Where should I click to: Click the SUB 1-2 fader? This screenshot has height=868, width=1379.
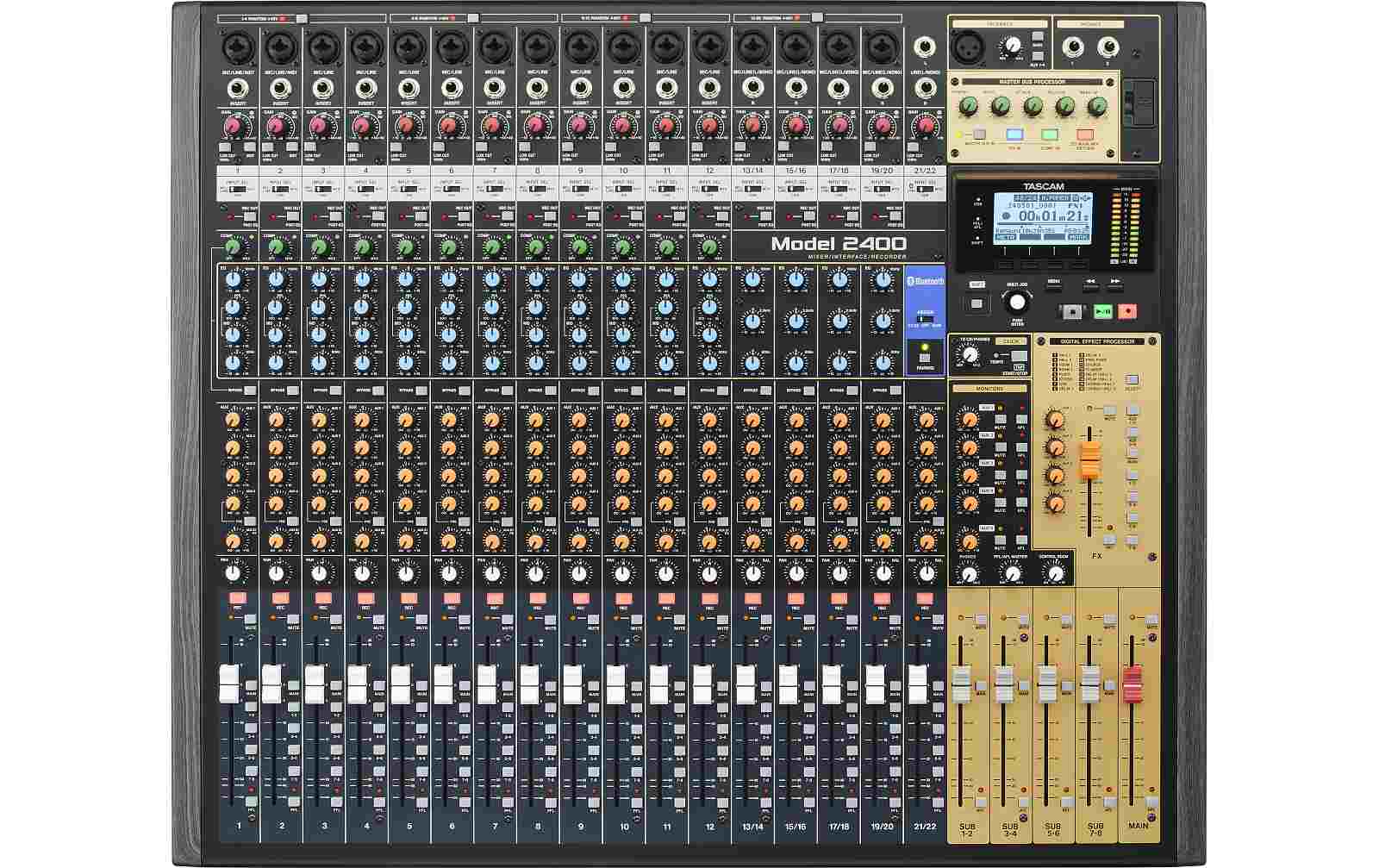(x=960, y=684)
